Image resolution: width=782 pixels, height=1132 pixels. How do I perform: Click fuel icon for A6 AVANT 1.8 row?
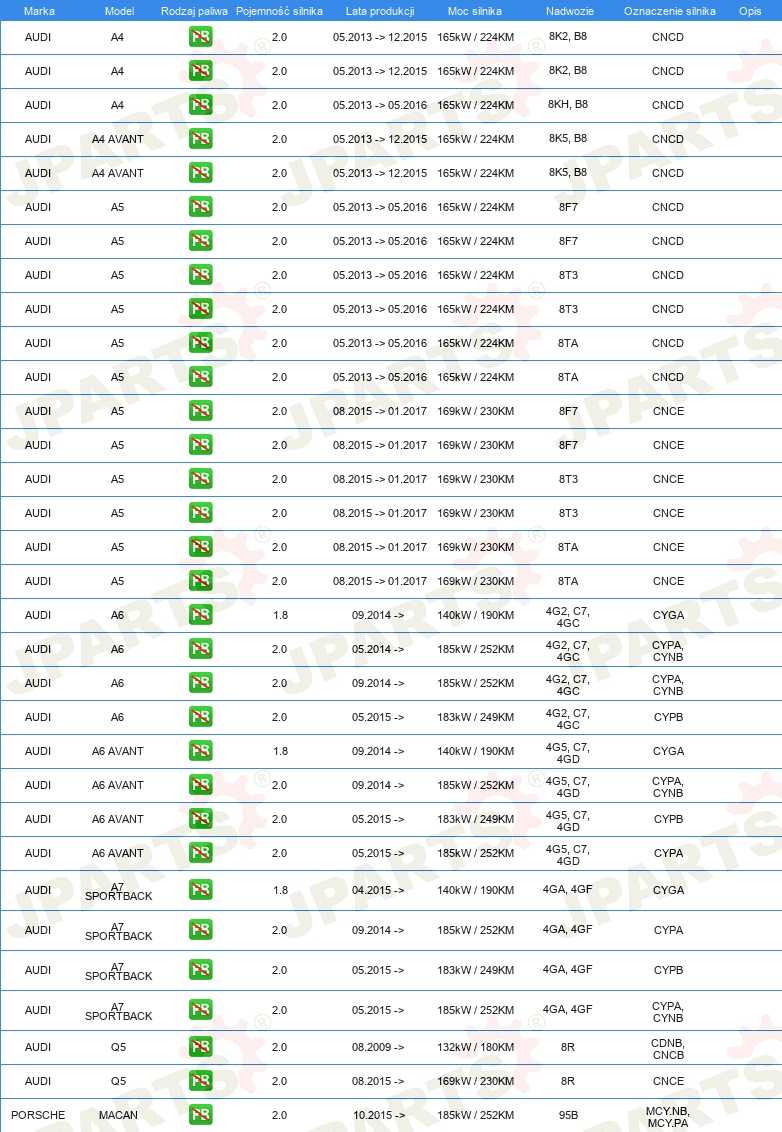pos(201,751)
